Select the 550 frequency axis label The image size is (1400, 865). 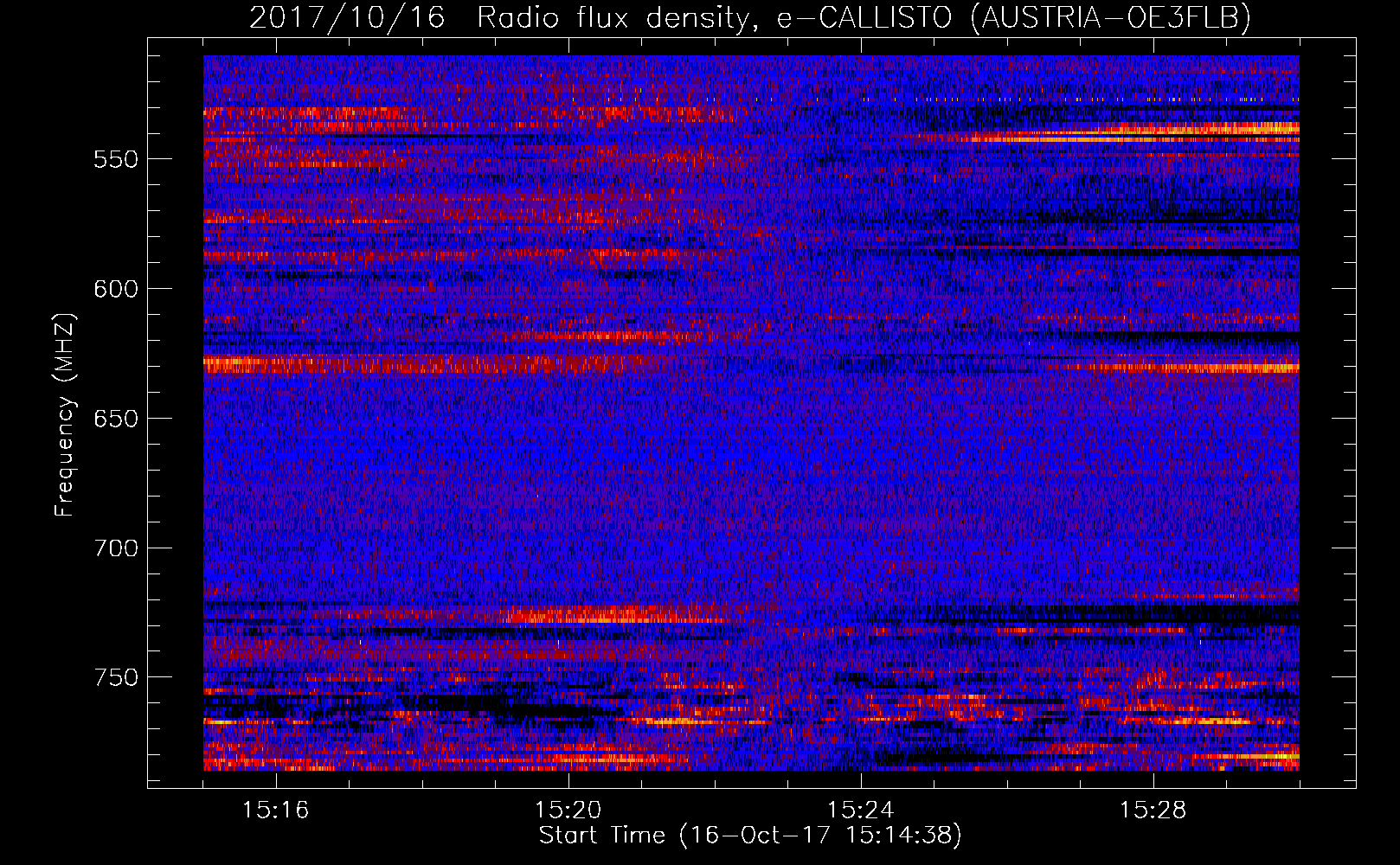click(115, 159)
